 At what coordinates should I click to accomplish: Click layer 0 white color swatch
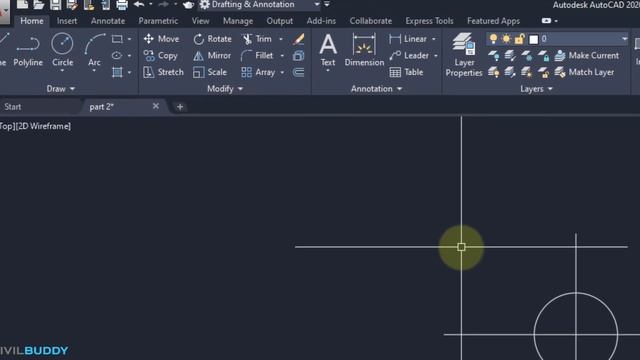click(533, 39)
